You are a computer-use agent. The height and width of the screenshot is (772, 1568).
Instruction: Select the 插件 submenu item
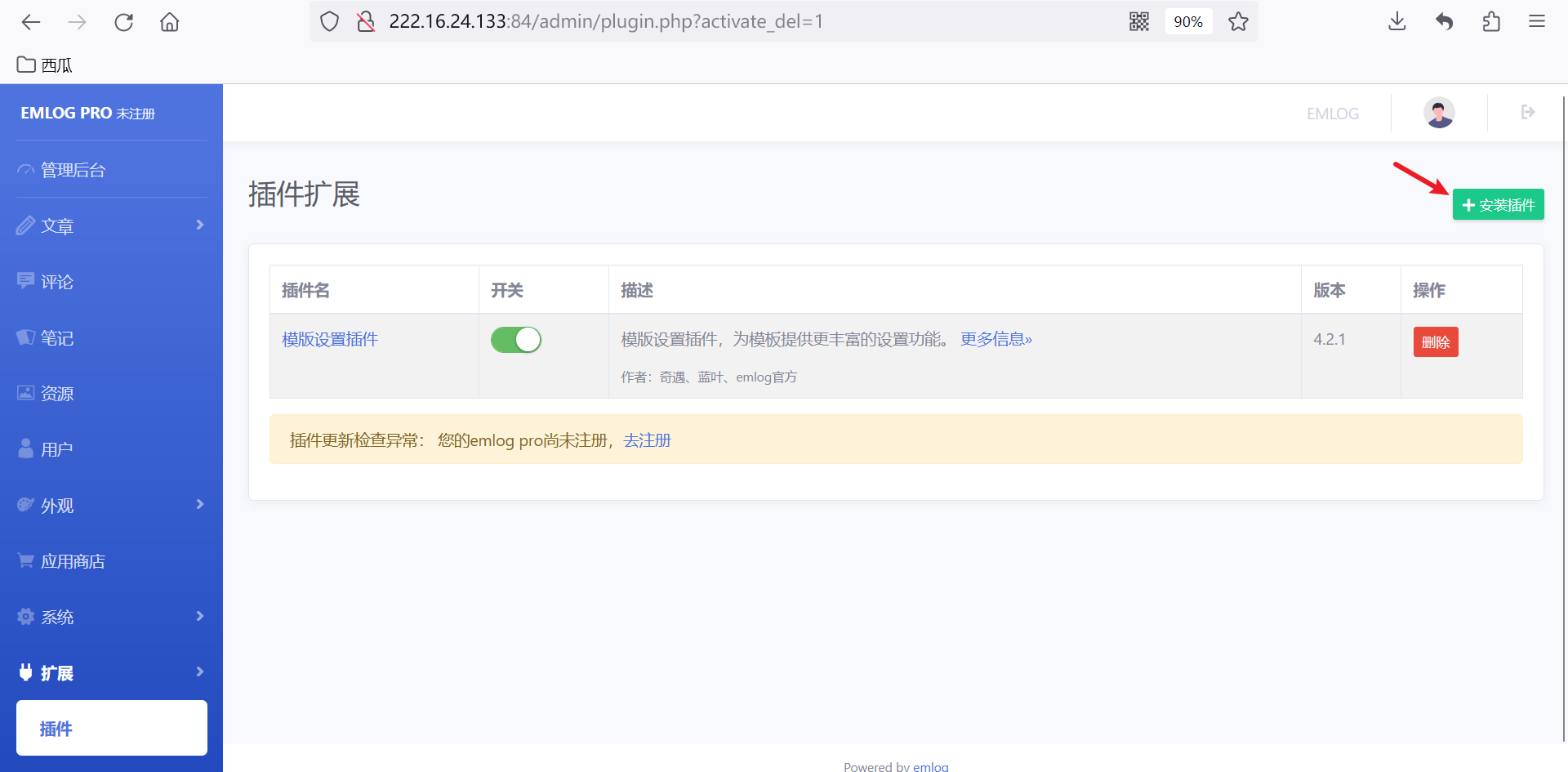point(112,728)
